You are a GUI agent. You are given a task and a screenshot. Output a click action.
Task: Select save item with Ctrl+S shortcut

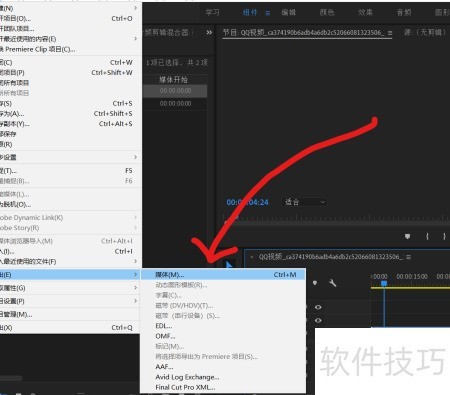coord(70,103)
